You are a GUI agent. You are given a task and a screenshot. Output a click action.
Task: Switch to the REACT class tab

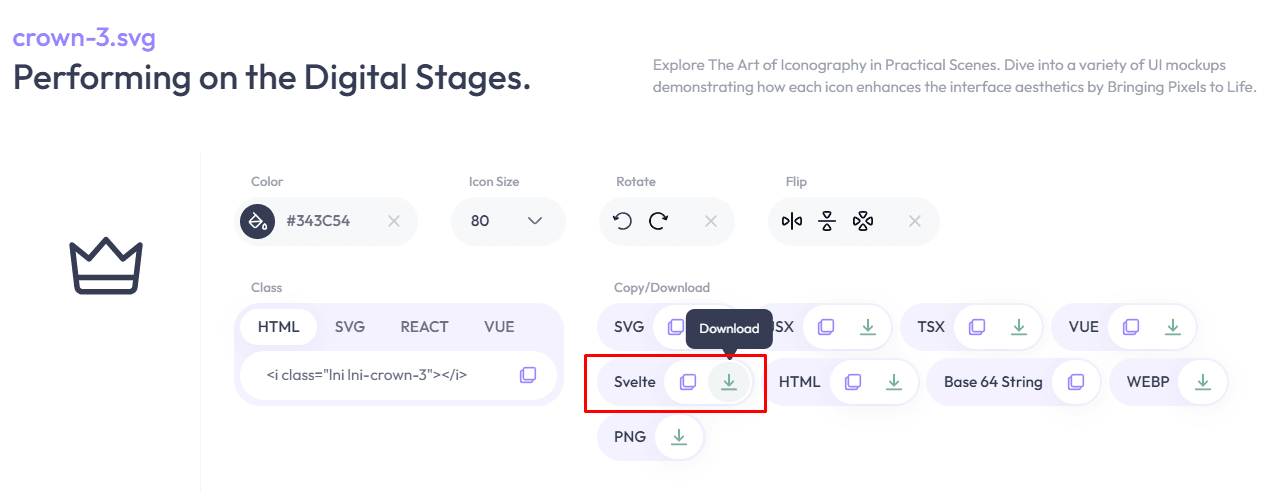(x=425, y=327)
